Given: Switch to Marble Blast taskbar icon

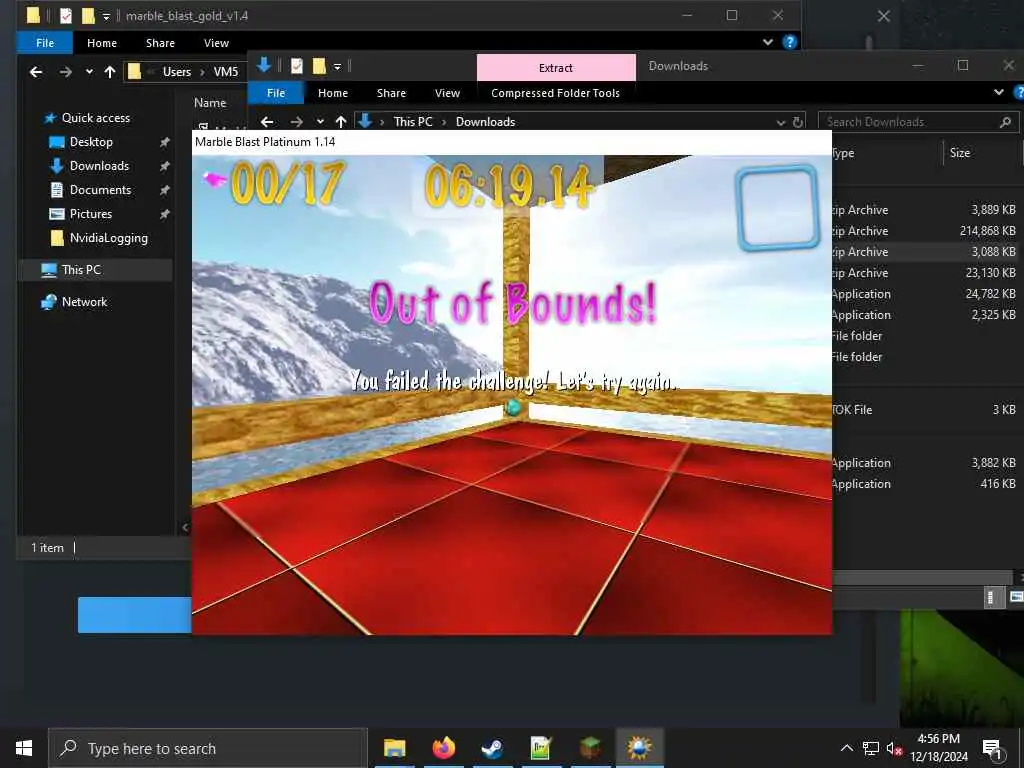Looking at the screenshot, I should [x=639, y=748].
